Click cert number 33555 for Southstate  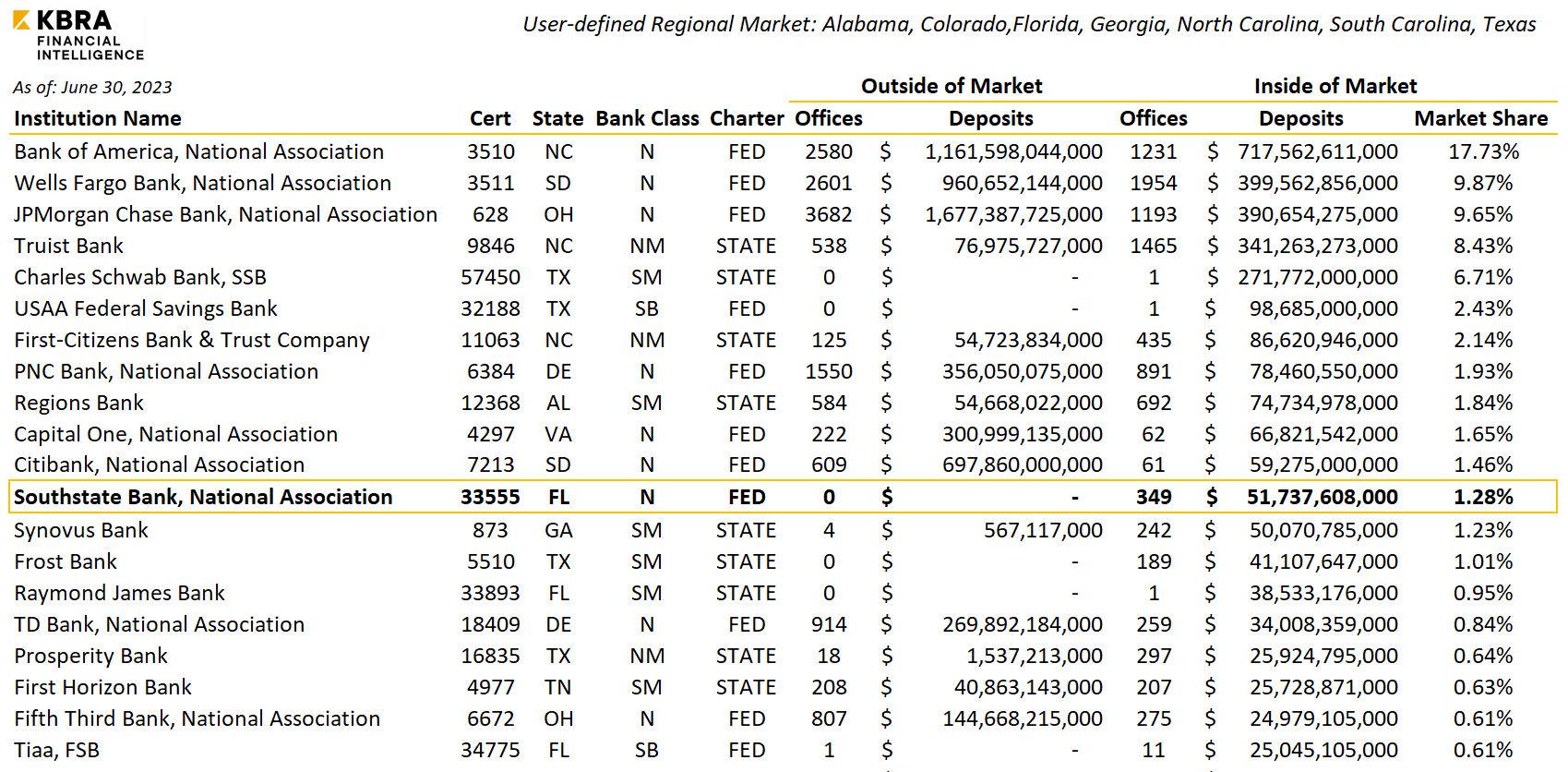[490, 497]
